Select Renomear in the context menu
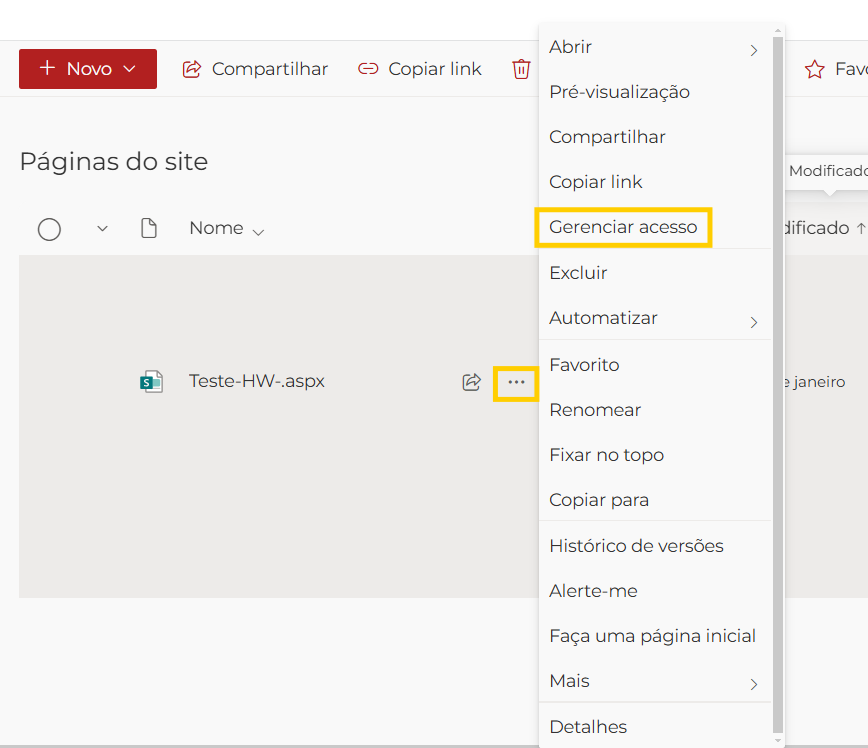Viewport: 868px width, 748px height. click(595, 410)
